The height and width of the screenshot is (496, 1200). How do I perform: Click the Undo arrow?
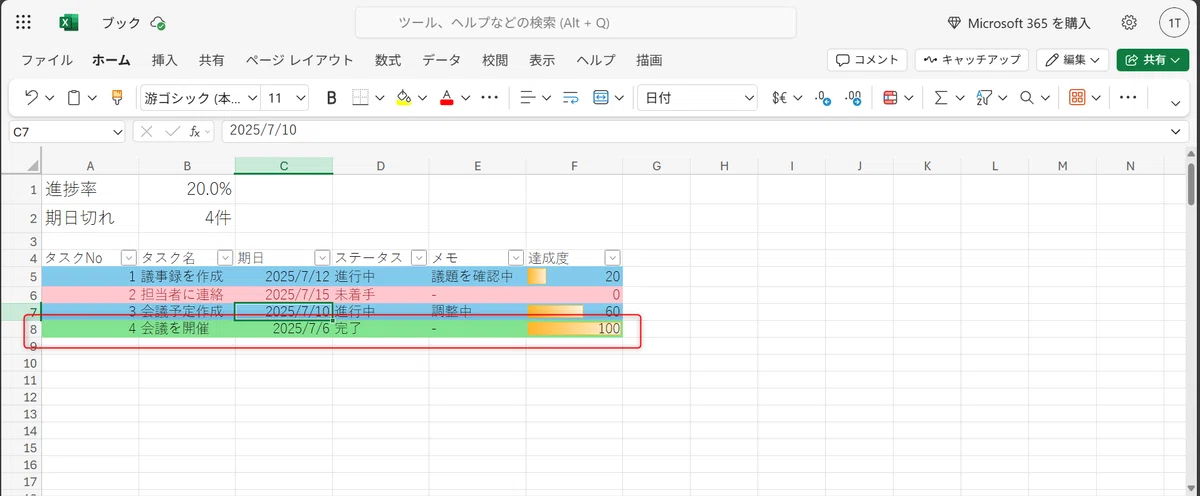click(x=31, y=98)
